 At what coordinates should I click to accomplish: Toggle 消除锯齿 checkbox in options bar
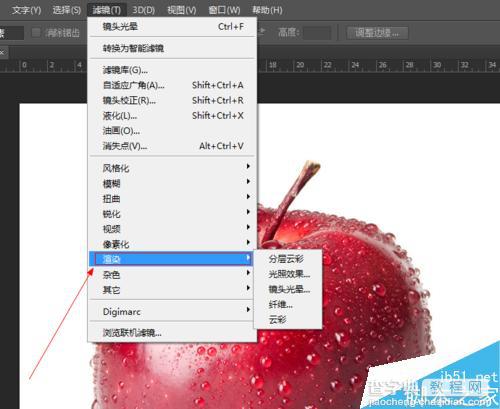36,33
